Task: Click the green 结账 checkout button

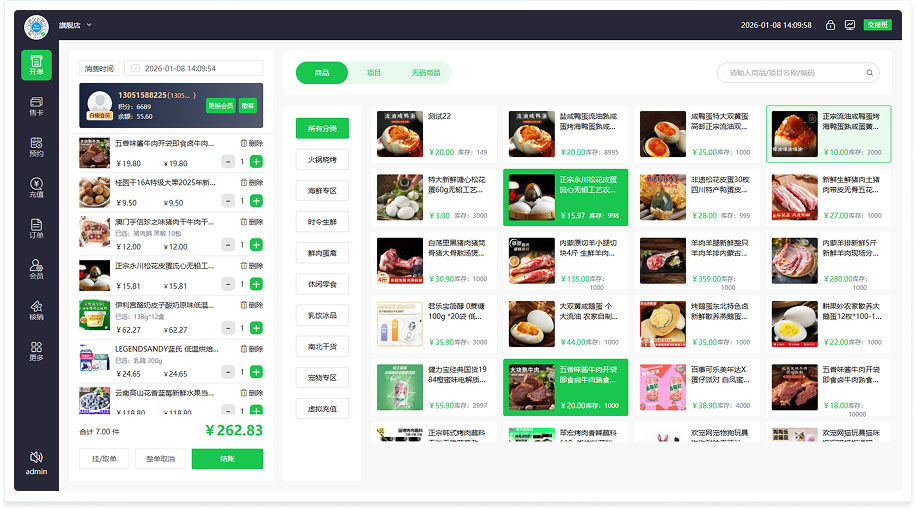Action: [x=227, y=459]
